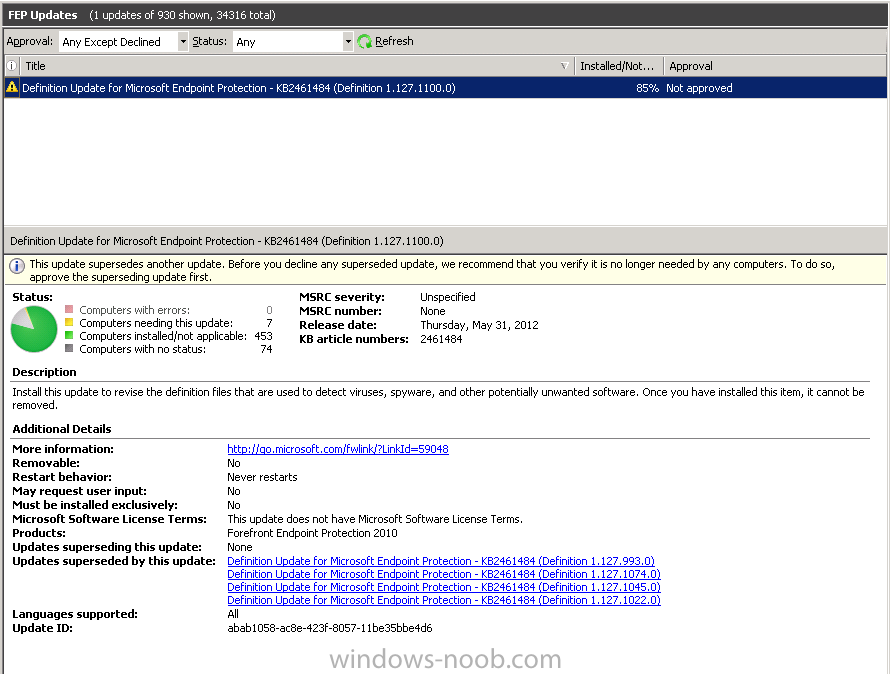
Task: Click the status pie chart
Action: (34, 329)
